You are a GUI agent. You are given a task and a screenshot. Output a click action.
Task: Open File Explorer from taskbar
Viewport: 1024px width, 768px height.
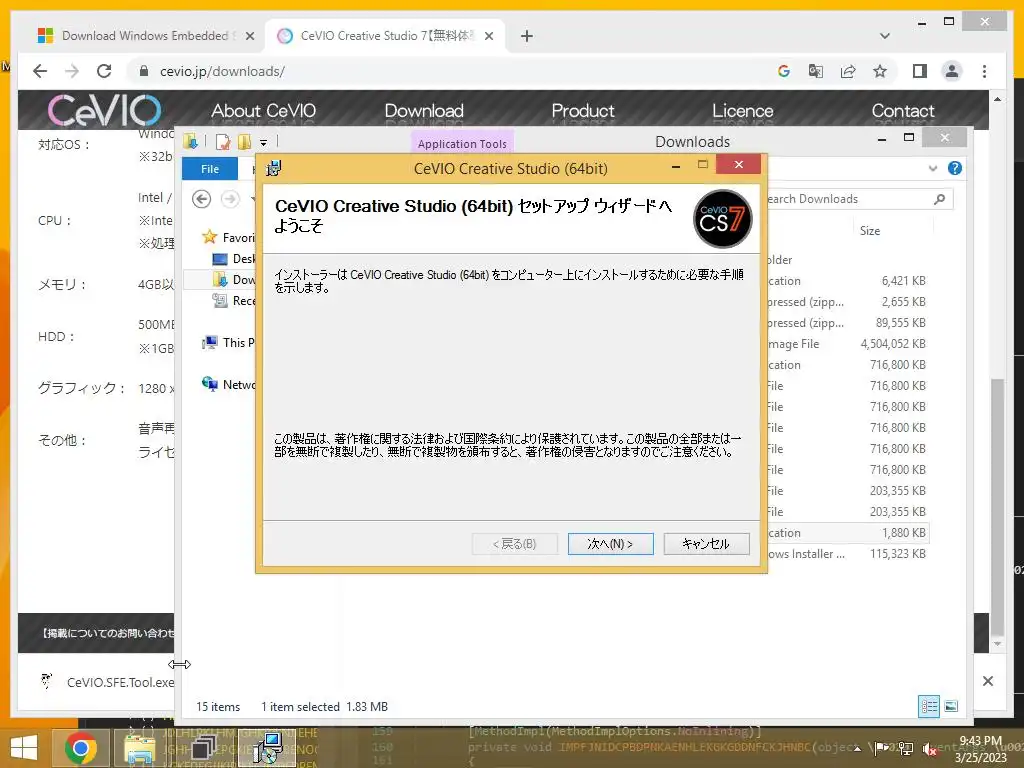pyautogui.click(x=140, y=748)
